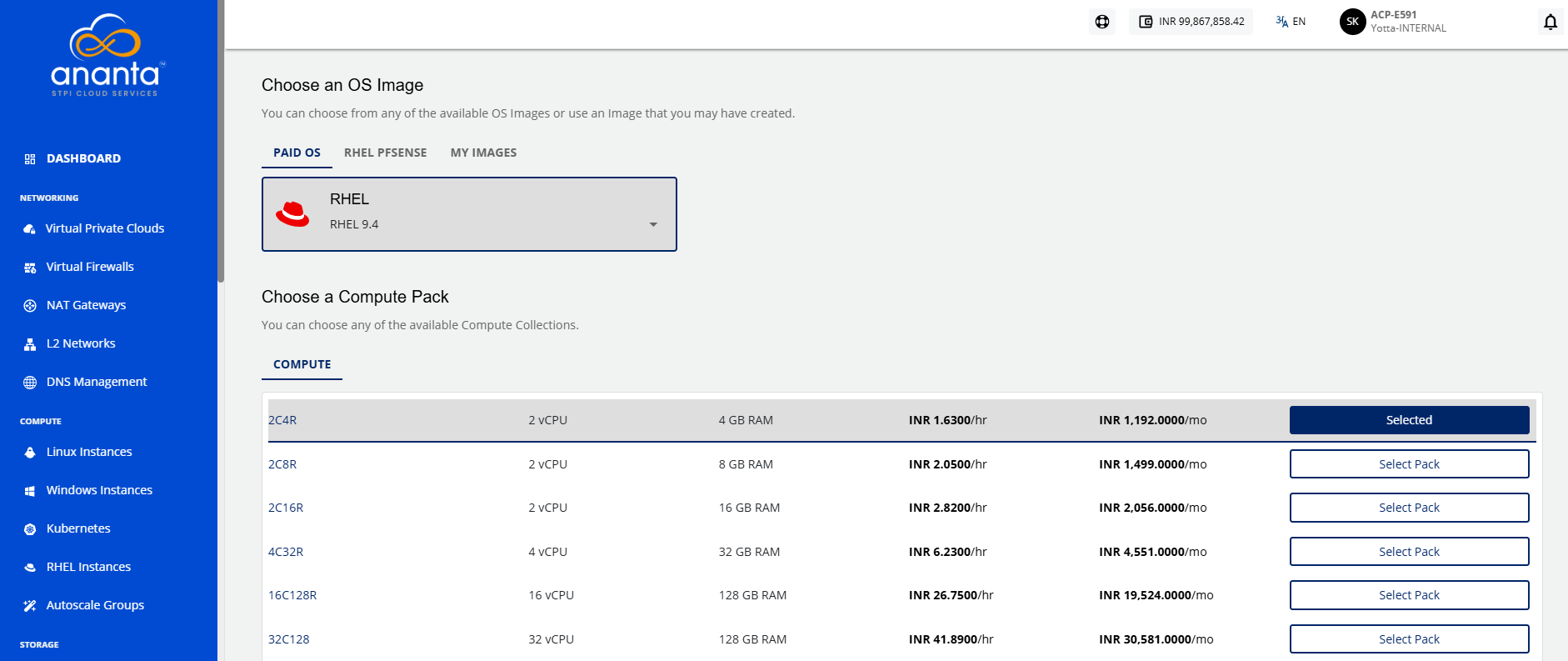Image resolution: width=1568 pixels, height=661 pixels.
Task: Navigate to DNS Management
Action: pyautogui.click(x=97, y=382)
